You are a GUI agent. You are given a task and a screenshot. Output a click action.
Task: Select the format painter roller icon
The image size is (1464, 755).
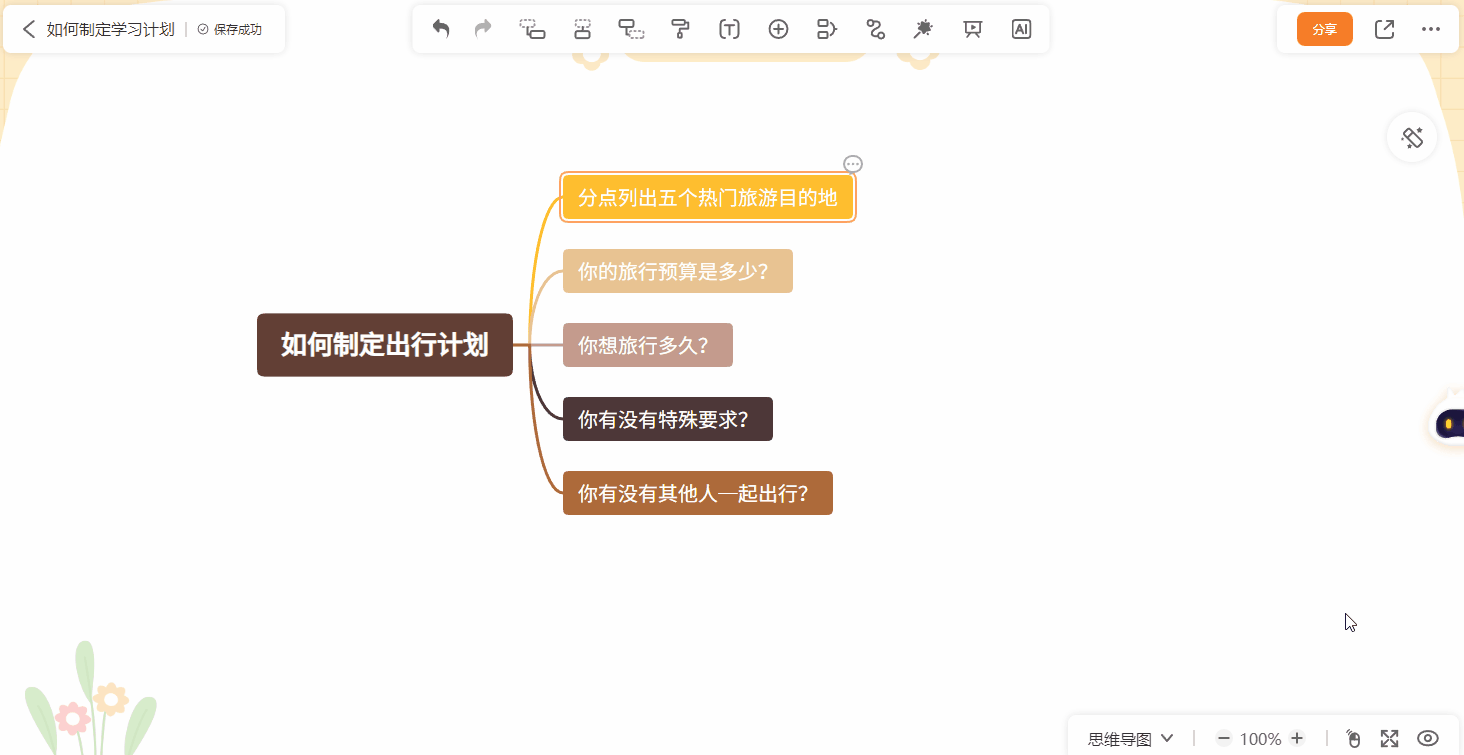tap(681, 29)
